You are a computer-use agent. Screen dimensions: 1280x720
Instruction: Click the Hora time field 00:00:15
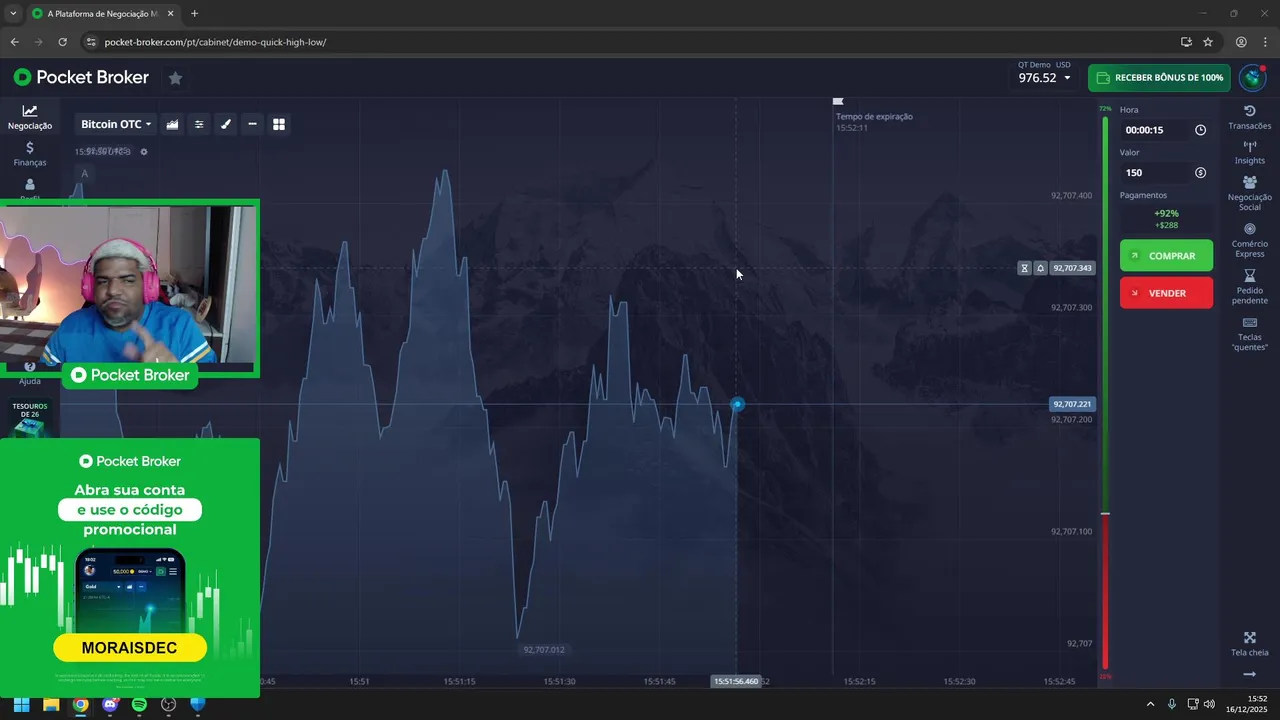1166,130
